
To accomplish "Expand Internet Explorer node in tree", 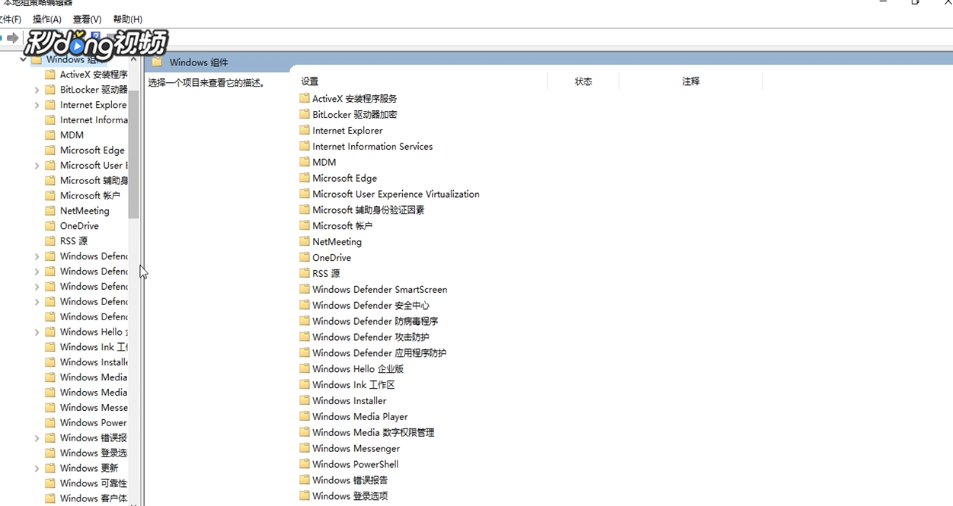I will tap(36, 105).
